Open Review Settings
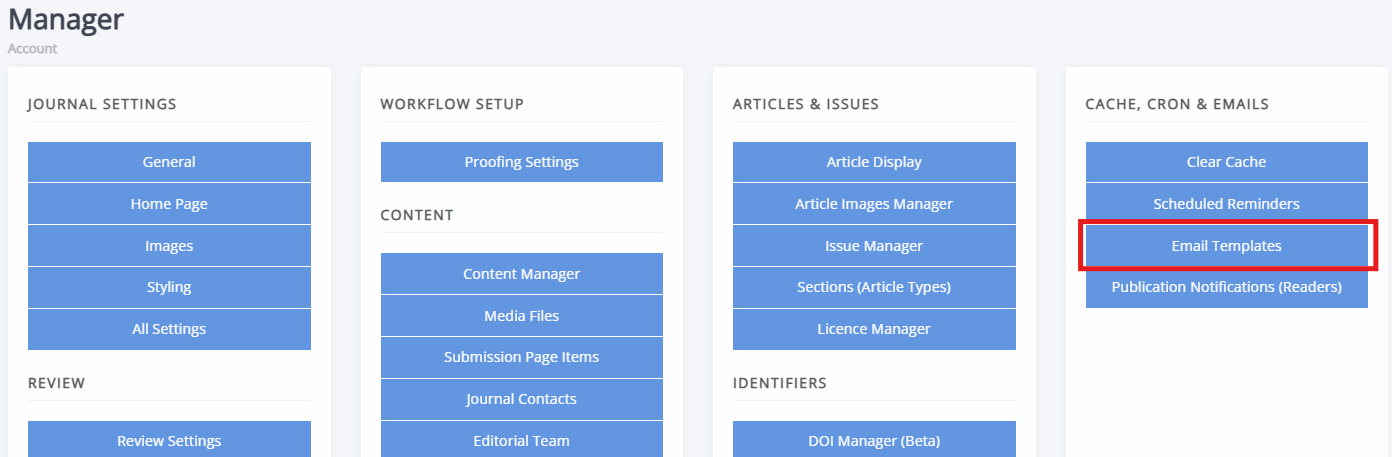The width and height of the screenshot is (1392, 457). click(169, 440)
